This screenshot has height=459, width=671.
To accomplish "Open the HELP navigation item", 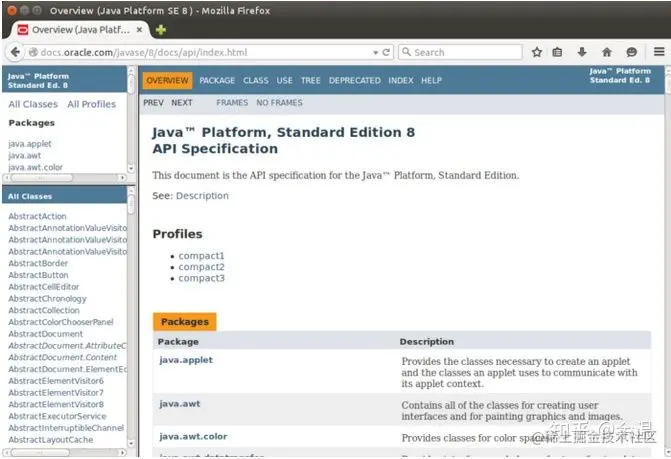I will 431,80.
